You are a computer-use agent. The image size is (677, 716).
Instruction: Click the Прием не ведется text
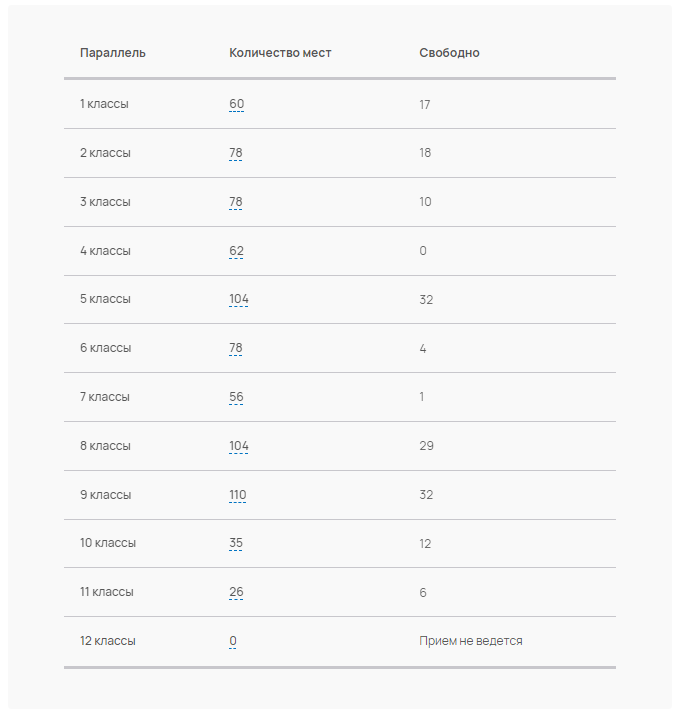(x=471, y=641)
